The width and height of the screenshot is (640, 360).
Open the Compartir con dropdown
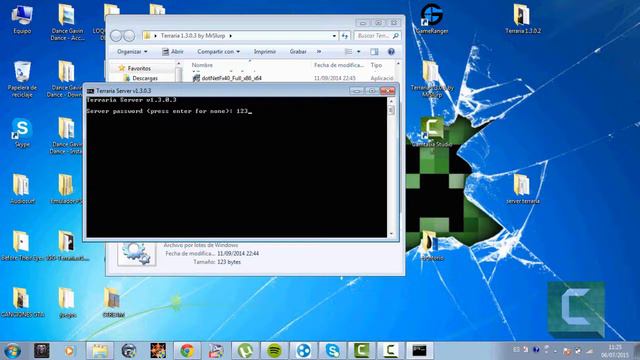coord(218,52)
